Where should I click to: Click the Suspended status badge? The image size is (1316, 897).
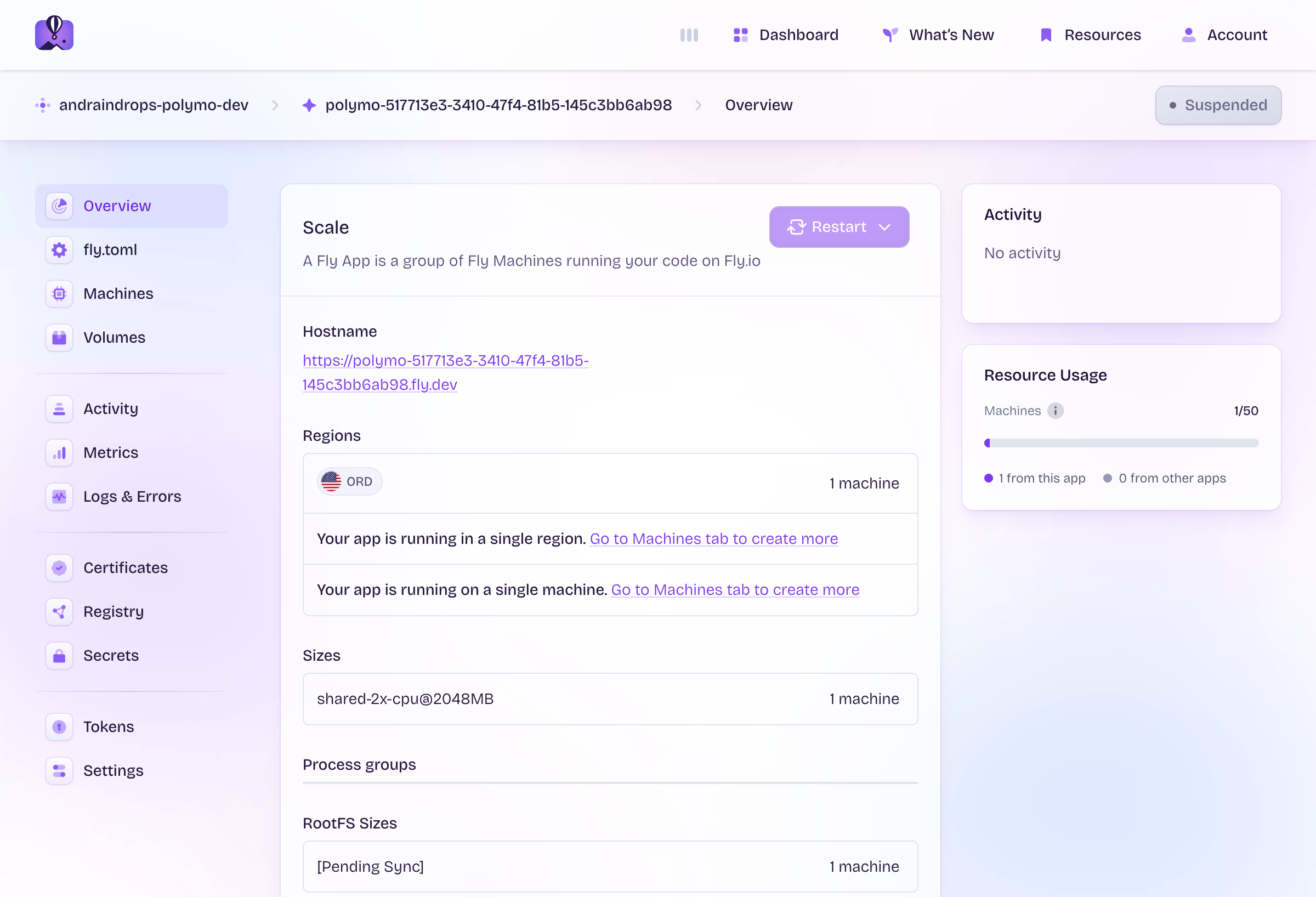[x=1218, y=105]
